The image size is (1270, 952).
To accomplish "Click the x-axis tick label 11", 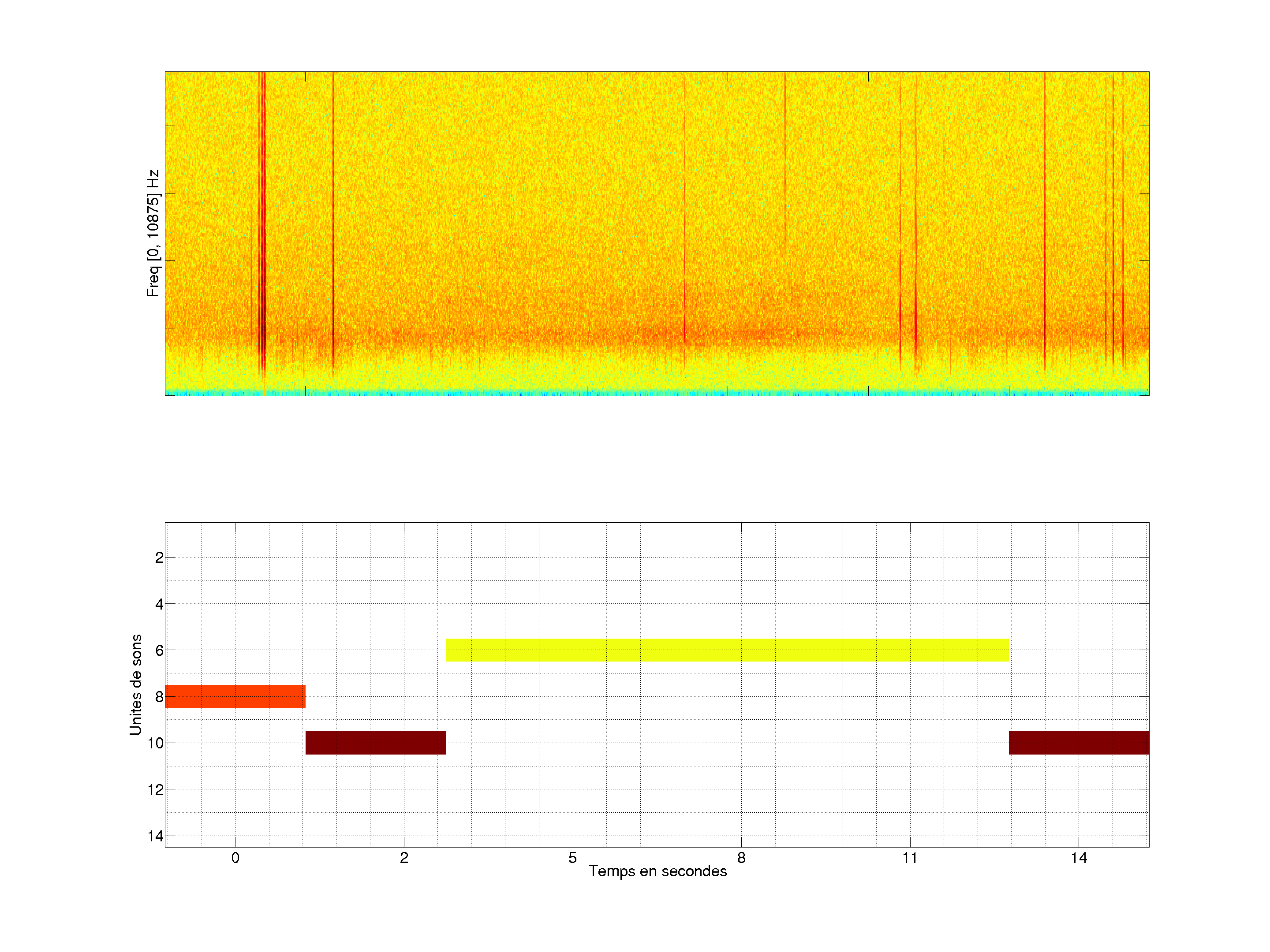I will tap(909, 858).
